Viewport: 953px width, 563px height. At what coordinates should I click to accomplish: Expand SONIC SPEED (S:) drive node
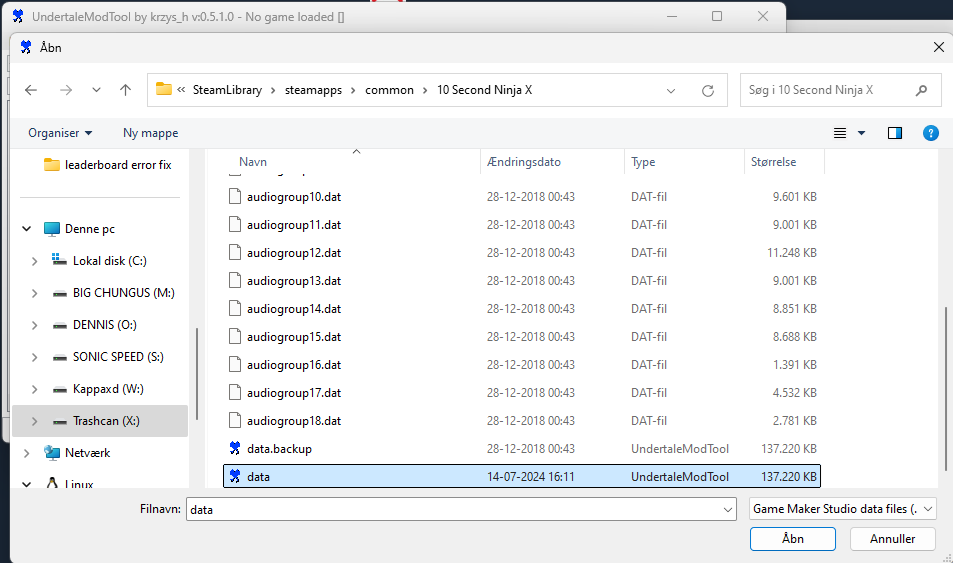tap(35, 357)
